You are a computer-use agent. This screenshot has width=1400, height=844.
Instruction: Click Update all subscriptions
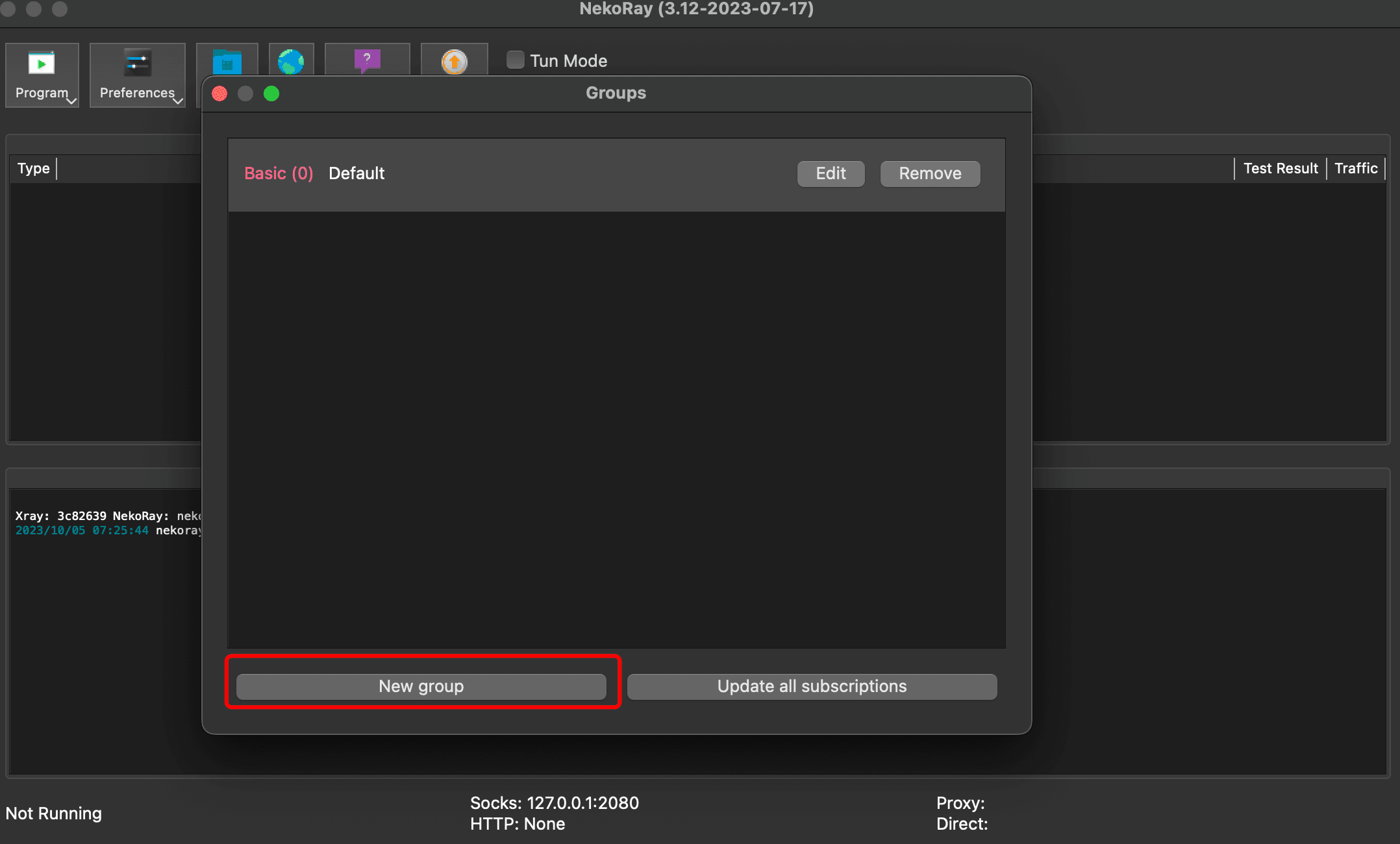click(x=812, y=686)
